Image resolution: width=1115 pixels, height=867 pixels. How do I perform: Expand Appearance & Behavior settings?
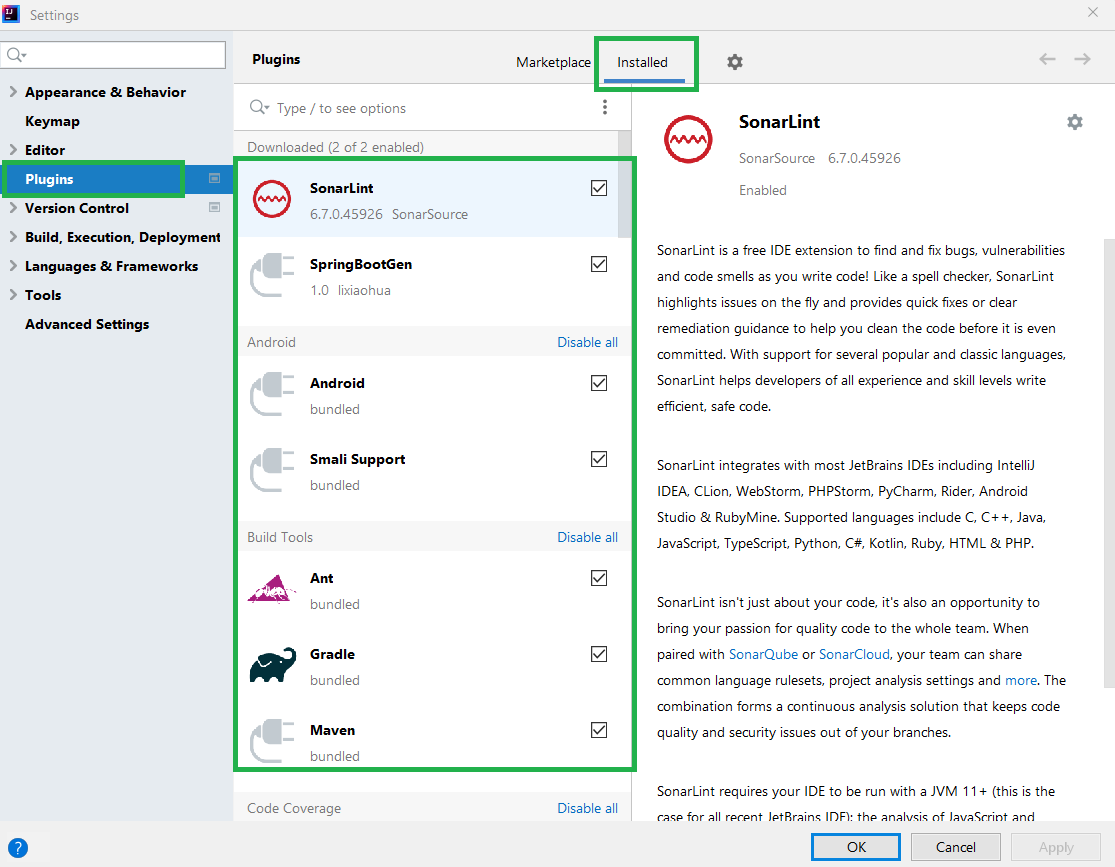pyautogui.click(x=13, y=92)
